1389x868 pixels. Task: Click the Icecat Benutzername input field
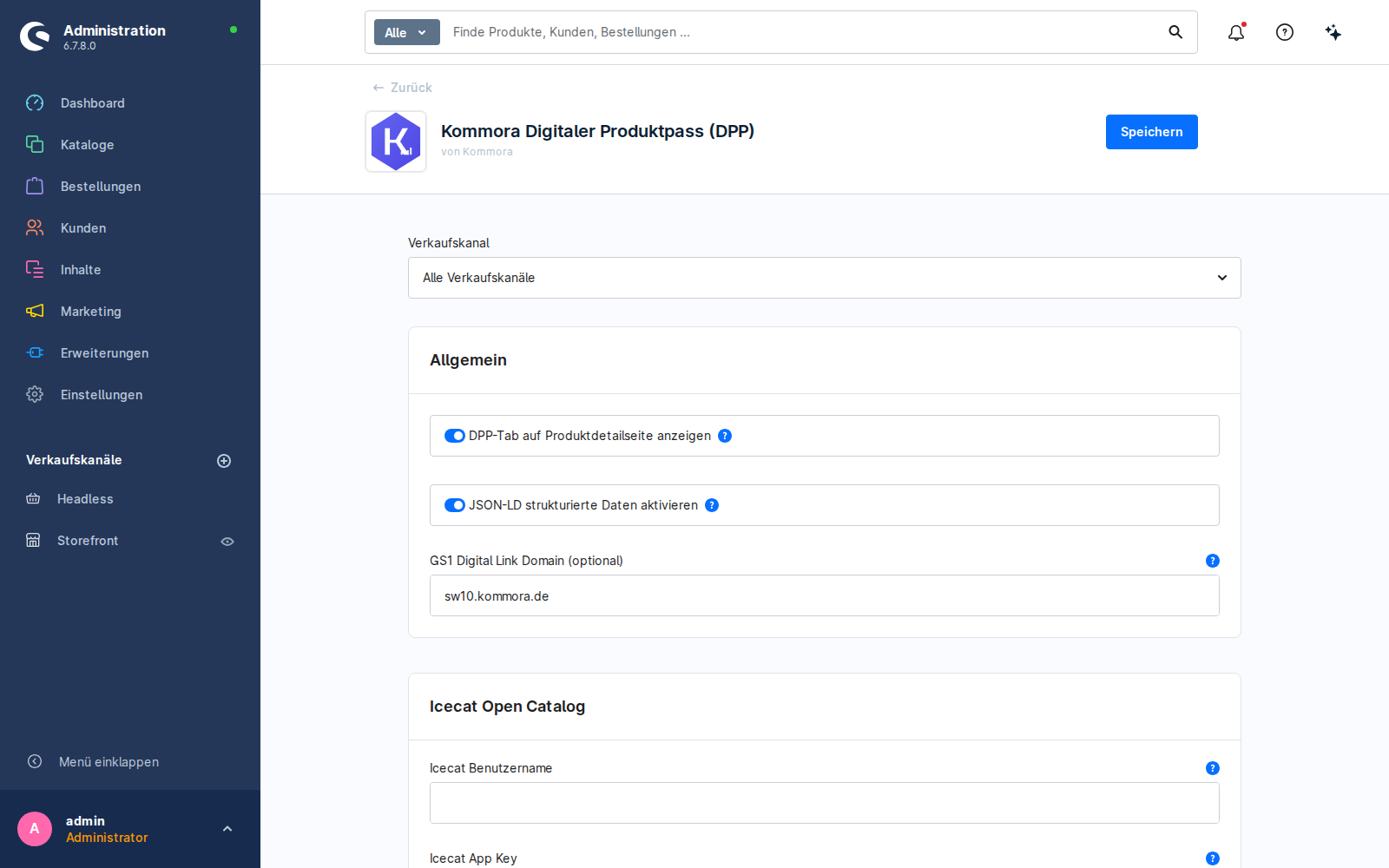[825, 803]
